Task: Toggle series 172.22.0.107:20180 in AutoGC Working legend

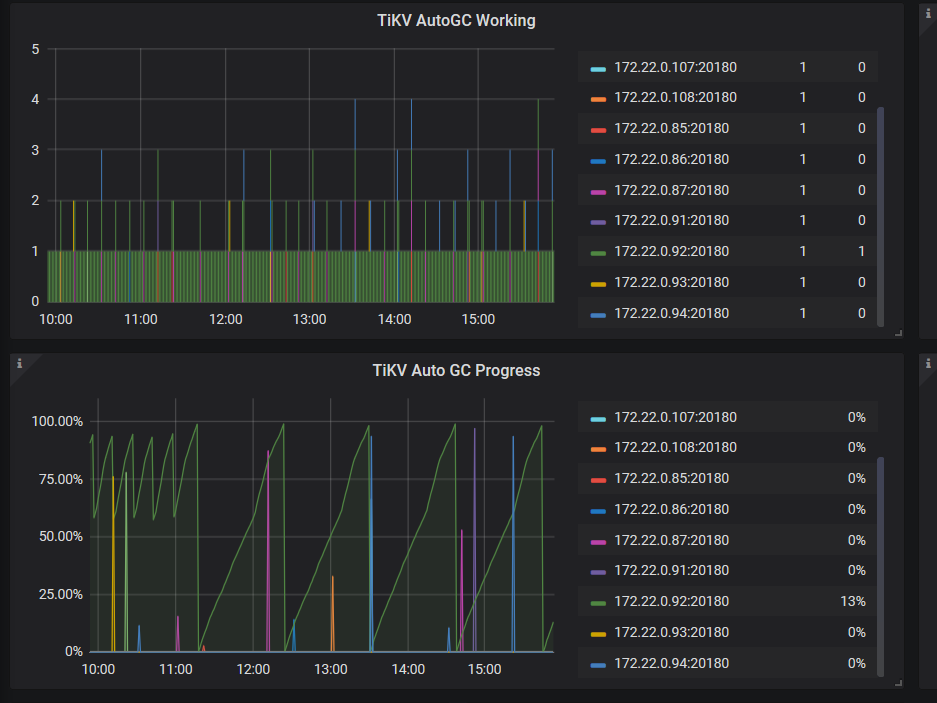Action: pyautogui.click(x=675, y=67)
